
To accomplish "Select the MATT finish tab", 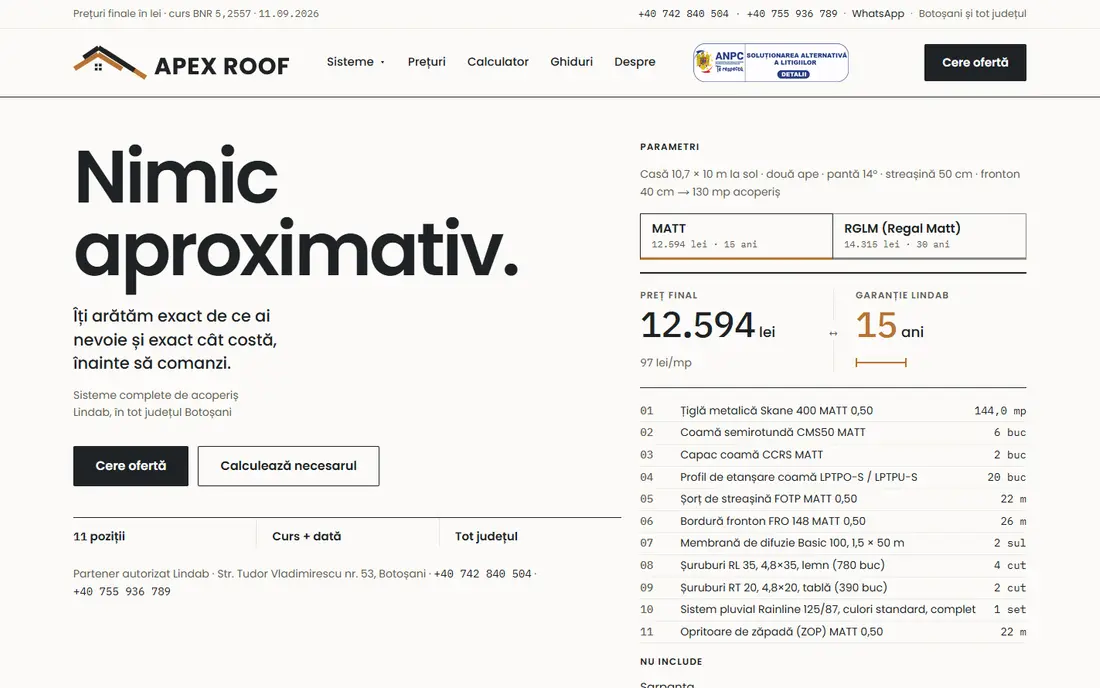I will (736, 236).
